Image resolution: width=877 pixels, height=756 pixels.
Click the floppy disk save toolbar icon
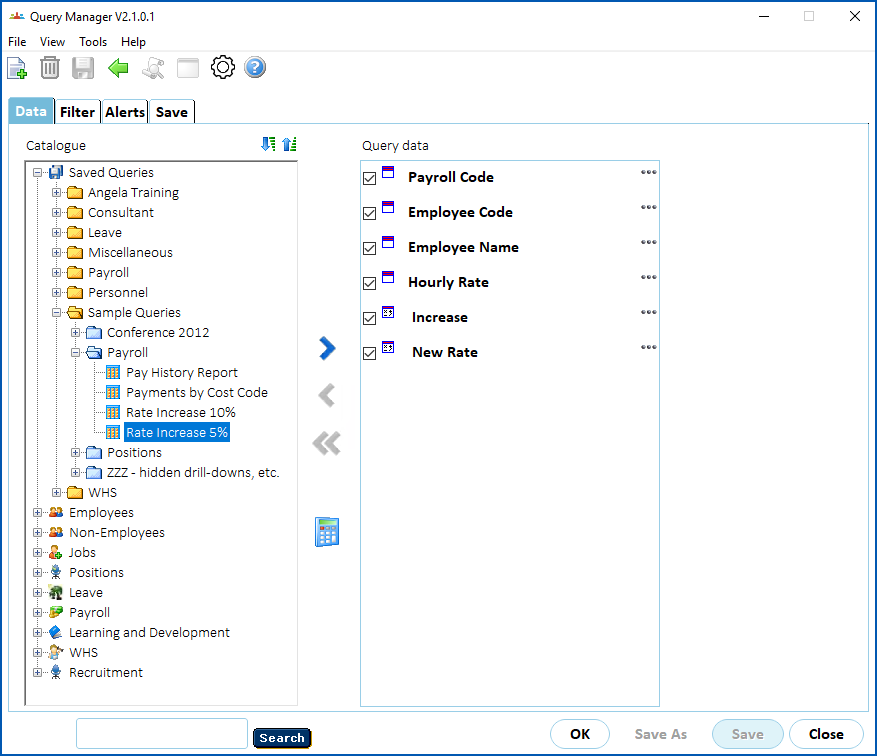click(83, 68)
